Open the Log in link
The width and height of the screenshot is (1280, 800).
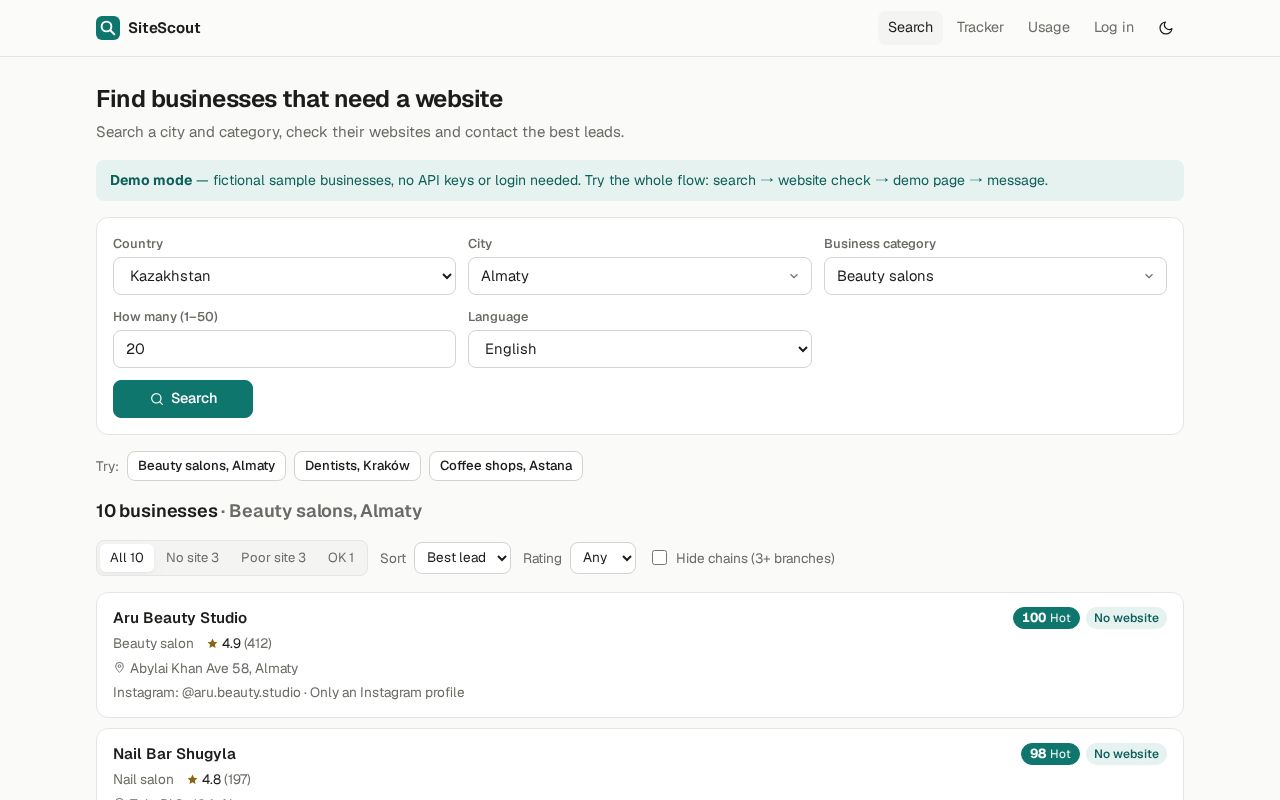[1114, 28]
